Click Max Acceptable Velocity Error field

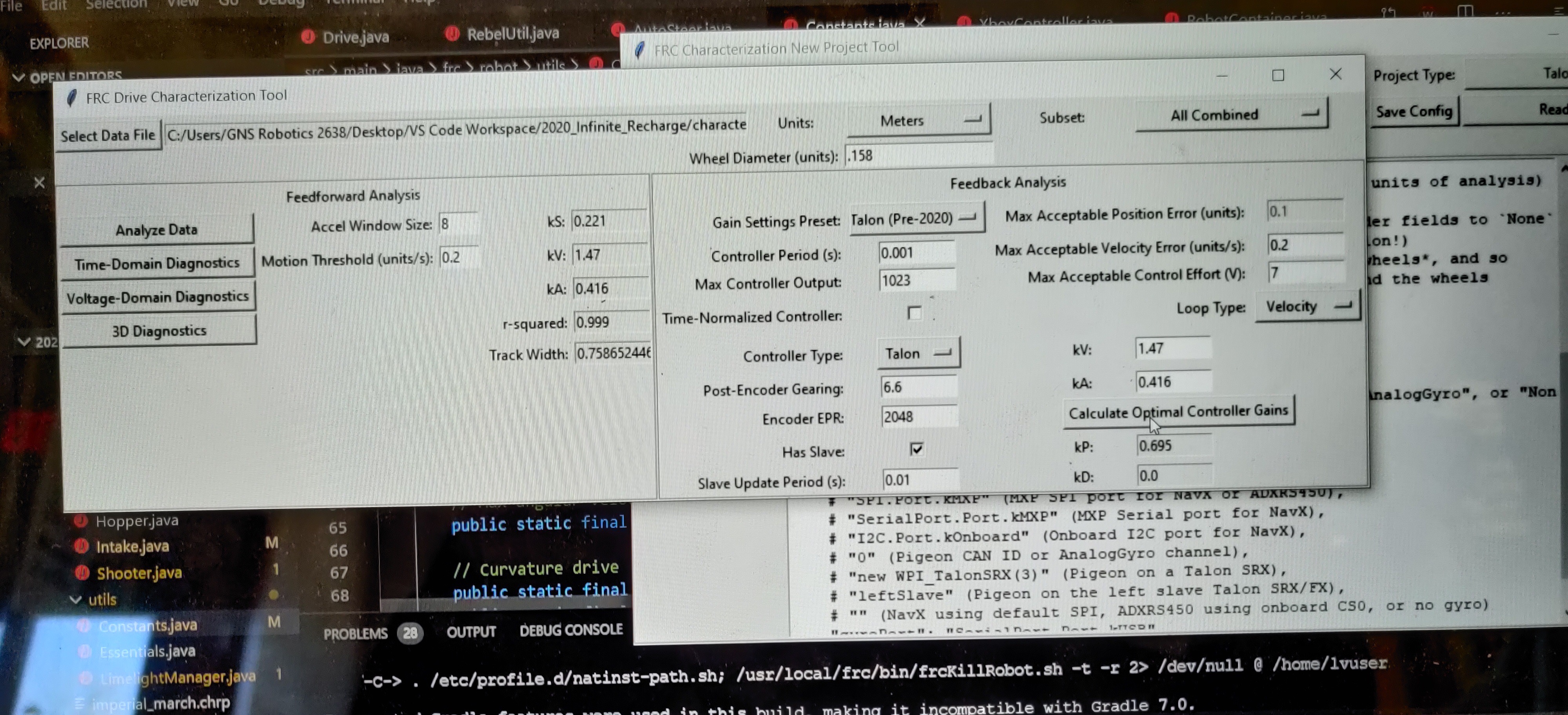pyautogui.click(x=1305, y=245)
